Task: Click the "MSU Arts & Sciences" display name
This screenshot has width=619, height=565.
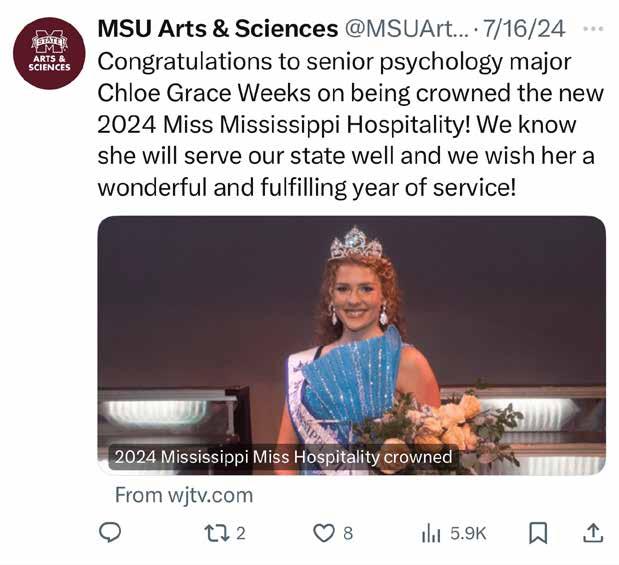Action: 217,29
